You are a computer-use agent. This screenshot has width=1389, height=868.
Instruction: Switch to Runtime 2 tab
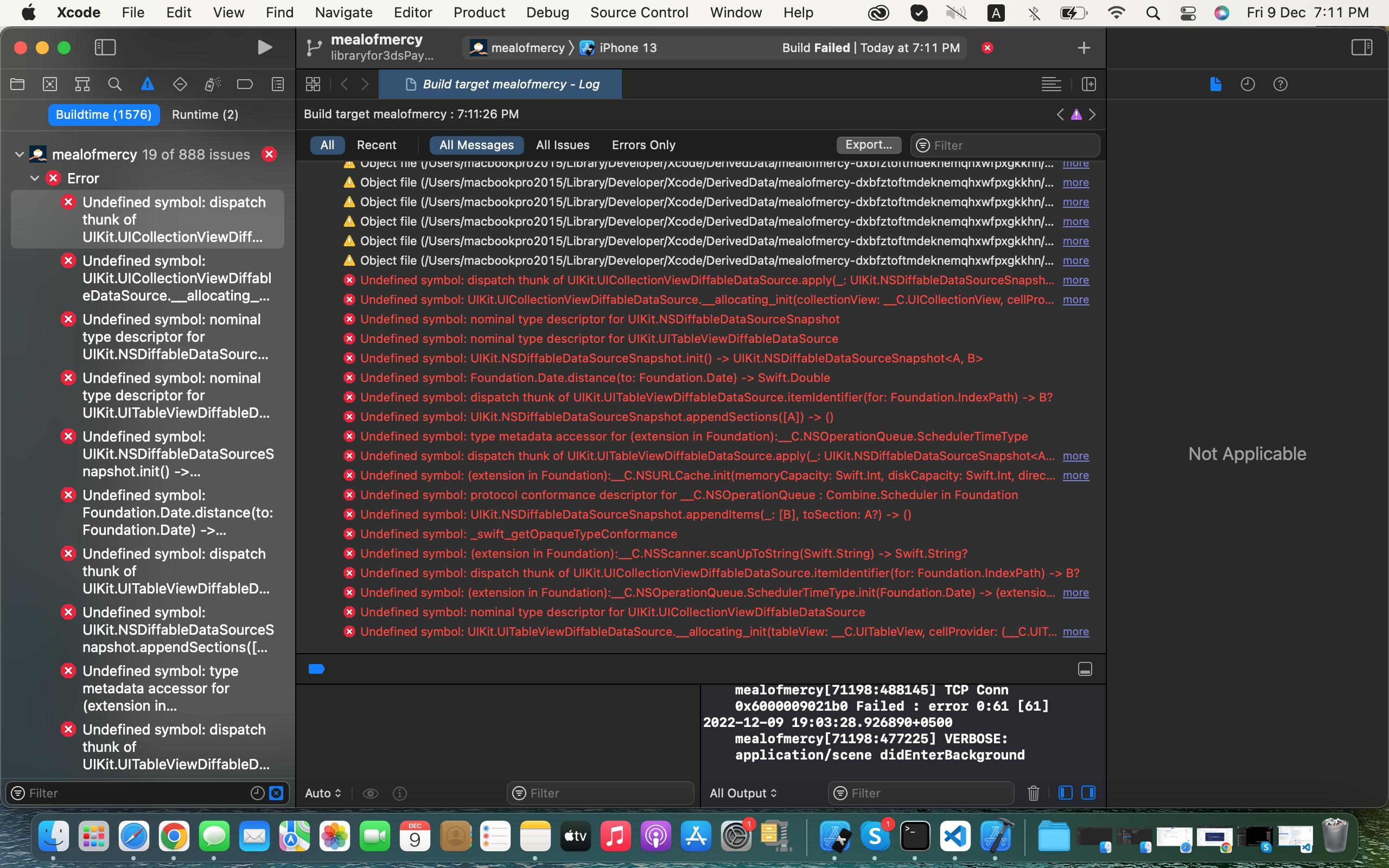(x=205, y=114)
